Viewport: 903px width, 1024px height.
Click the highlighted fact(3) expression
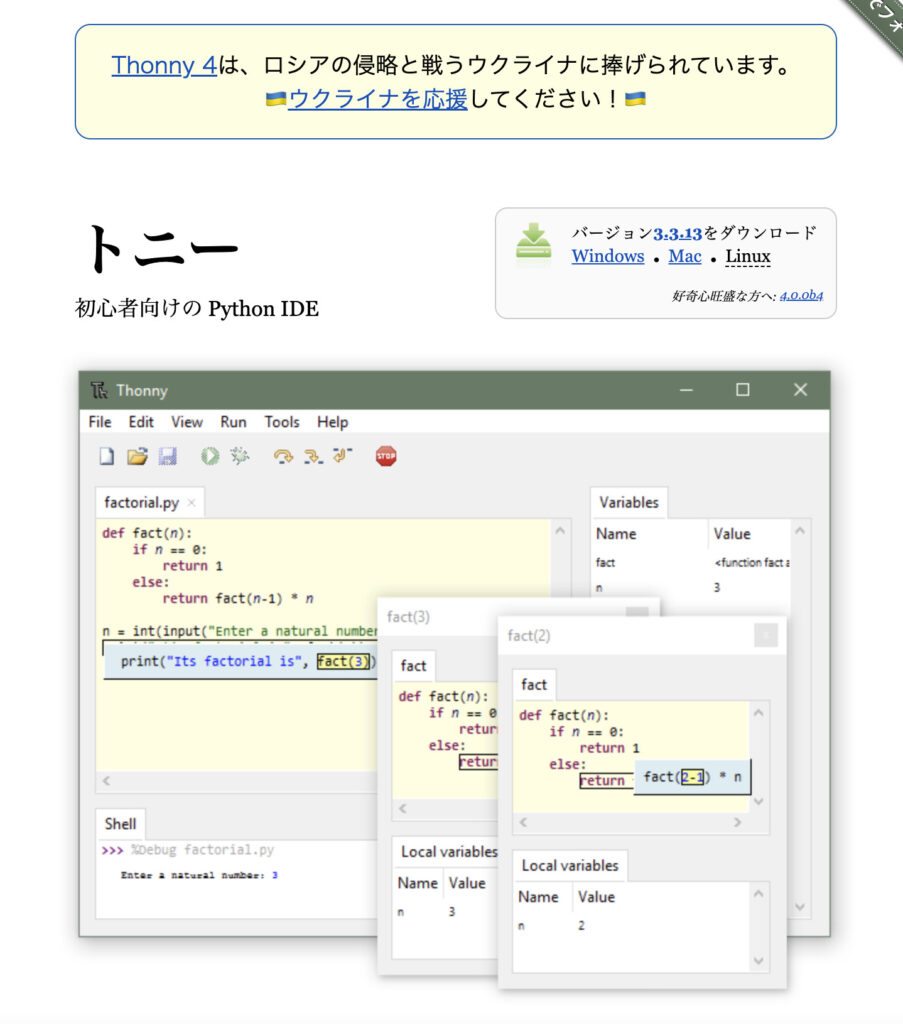[343, 661]
